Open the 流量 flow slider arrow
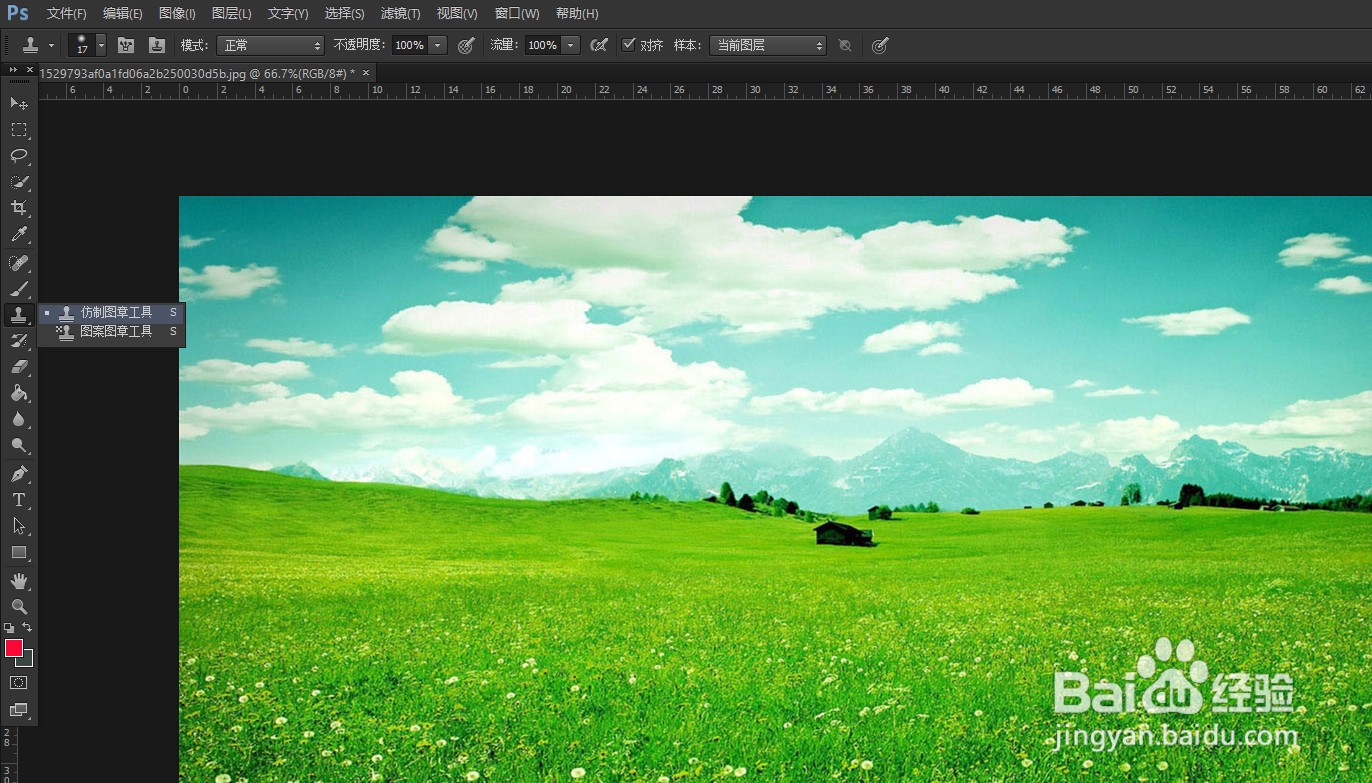The image size is (1372, 783). [x=570, y=45]
